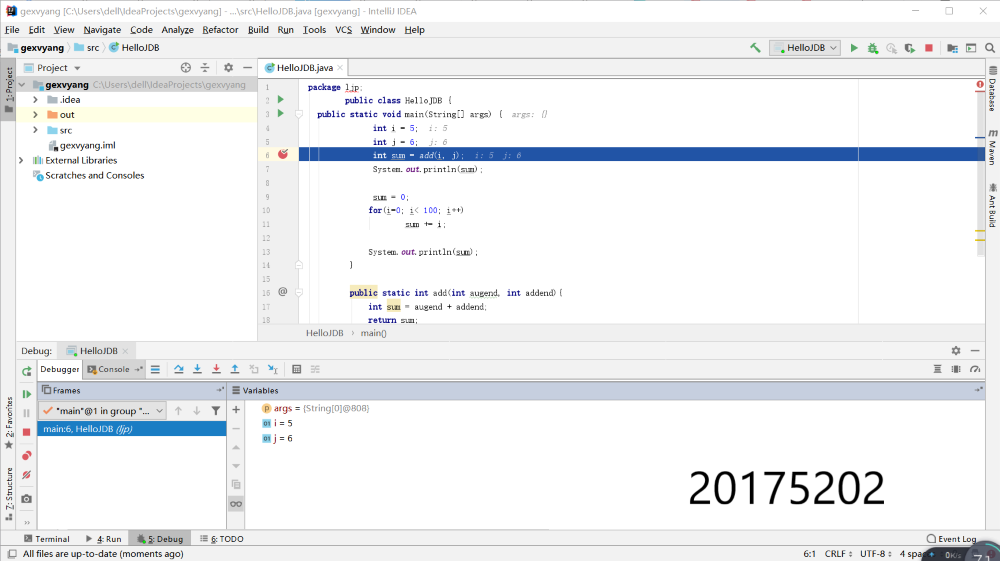Image resolution: width=1000 pixels, height=561 pixels.
Task: Open the Database side panel
Action: [x=992, y=89]
